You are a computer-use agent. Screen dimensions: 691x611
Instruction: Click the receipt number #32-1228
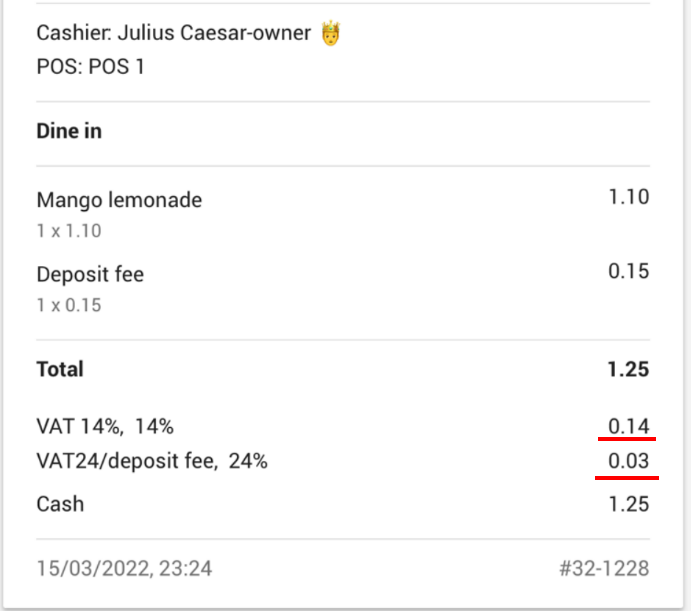(604, 569)
